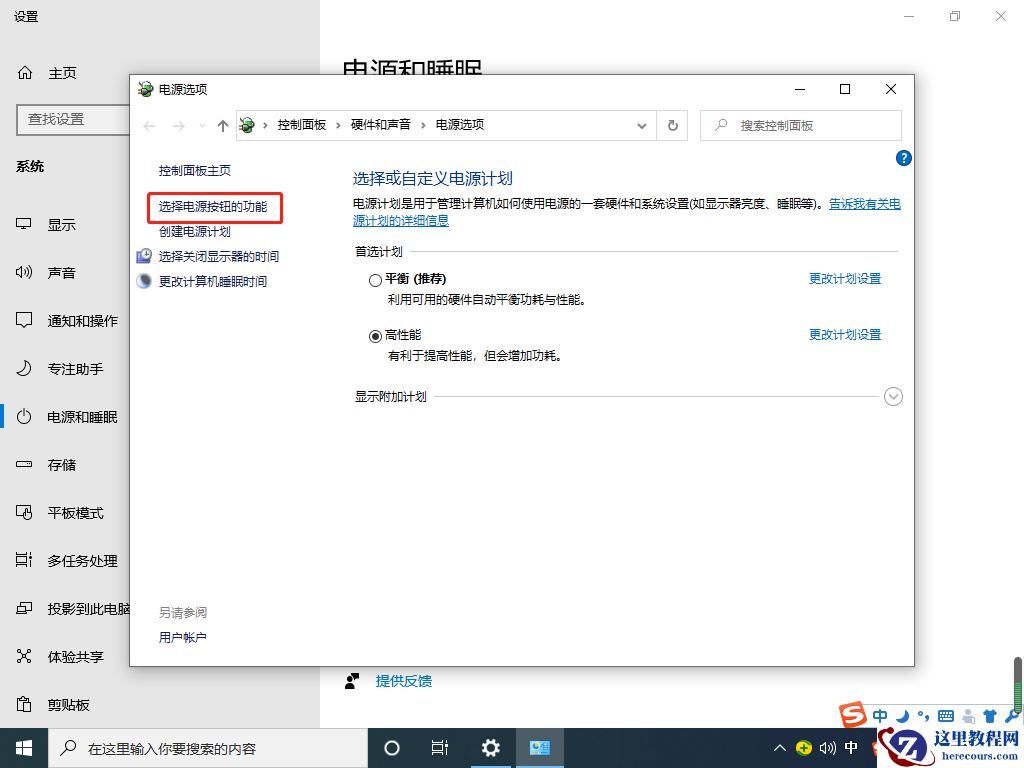Viewport: 1024px width, 768px height.
Task: Open 显示 settings in the sidebar
Action: [62, 224]
